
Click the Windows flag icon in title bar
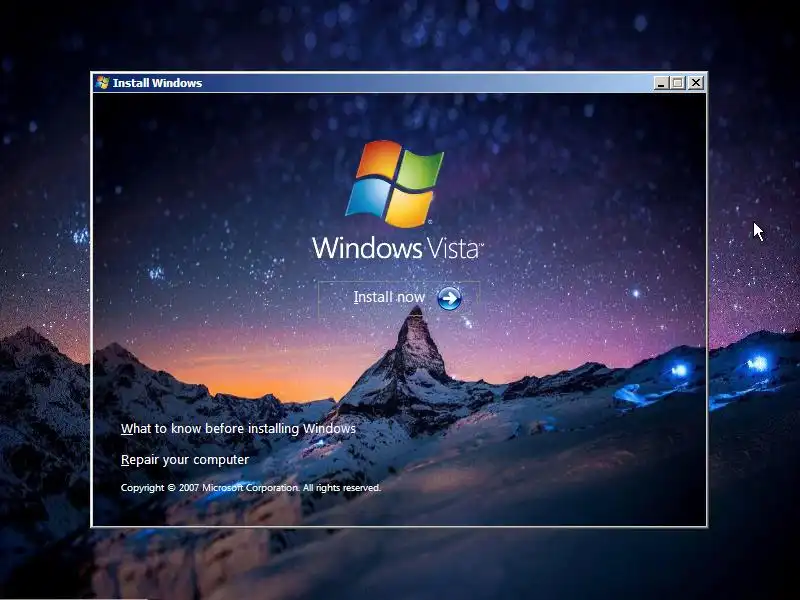(102, 83)
